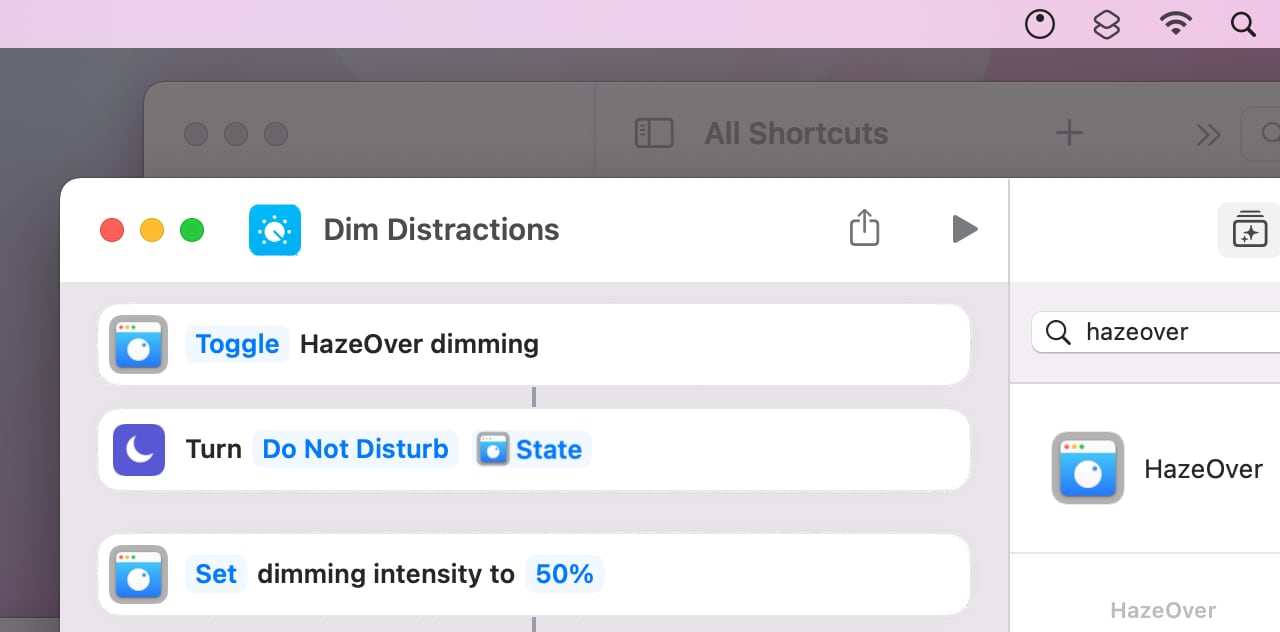Screen dimensions: 1280x632
Task: Change Toggle to a different HazeOver operation
Action: 236,344
